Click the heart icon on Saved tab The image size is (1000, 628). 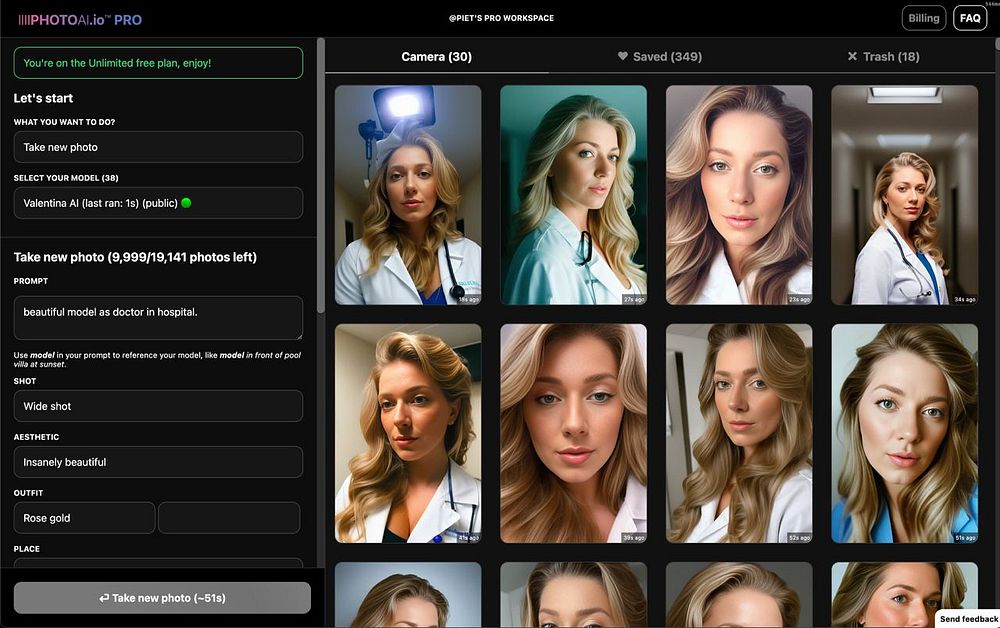[622, 56]
